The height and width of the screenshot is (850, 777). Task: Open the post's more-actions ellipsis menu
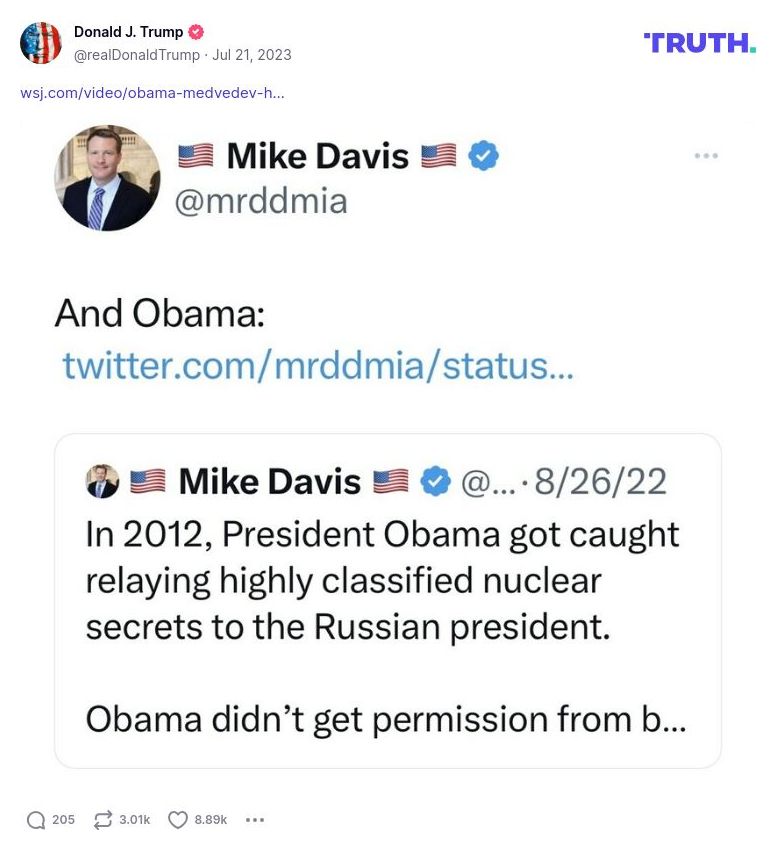[255, 819]
